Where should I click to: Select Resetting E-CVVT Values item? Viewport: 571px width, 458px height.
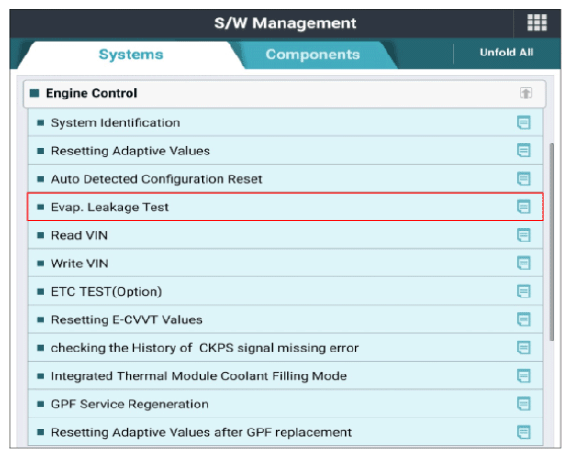point(285,319)
